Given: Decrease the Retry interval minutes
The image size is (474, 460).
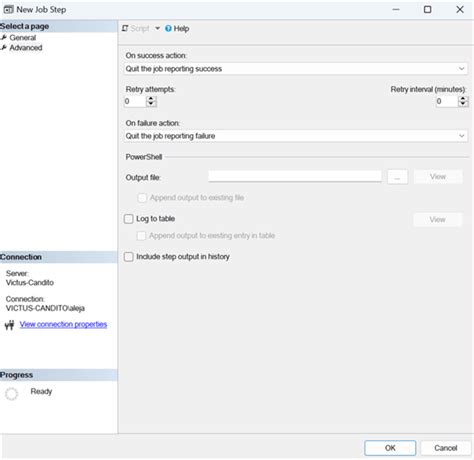Looking at the screenshot, I should [463, 104].
